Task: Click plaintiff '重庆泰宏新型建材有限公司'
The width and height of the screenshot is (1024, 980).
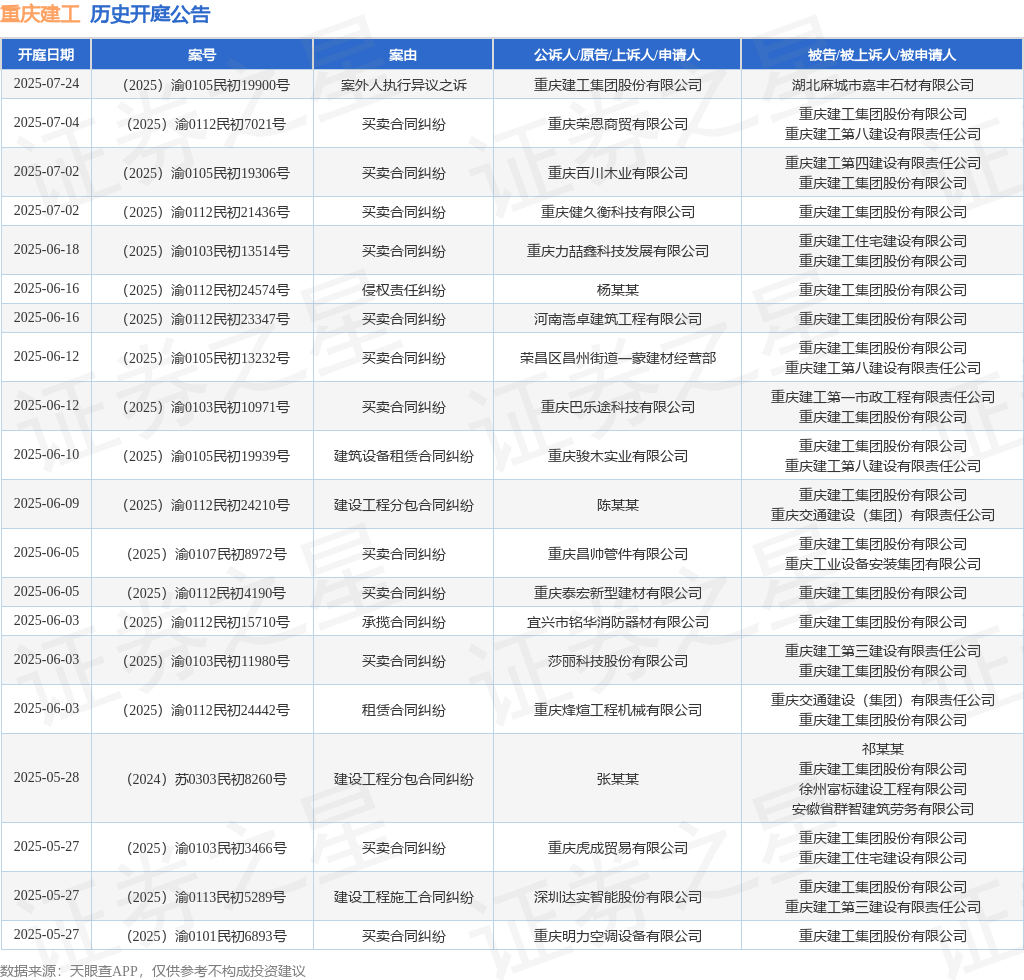Action: point(617,593)
